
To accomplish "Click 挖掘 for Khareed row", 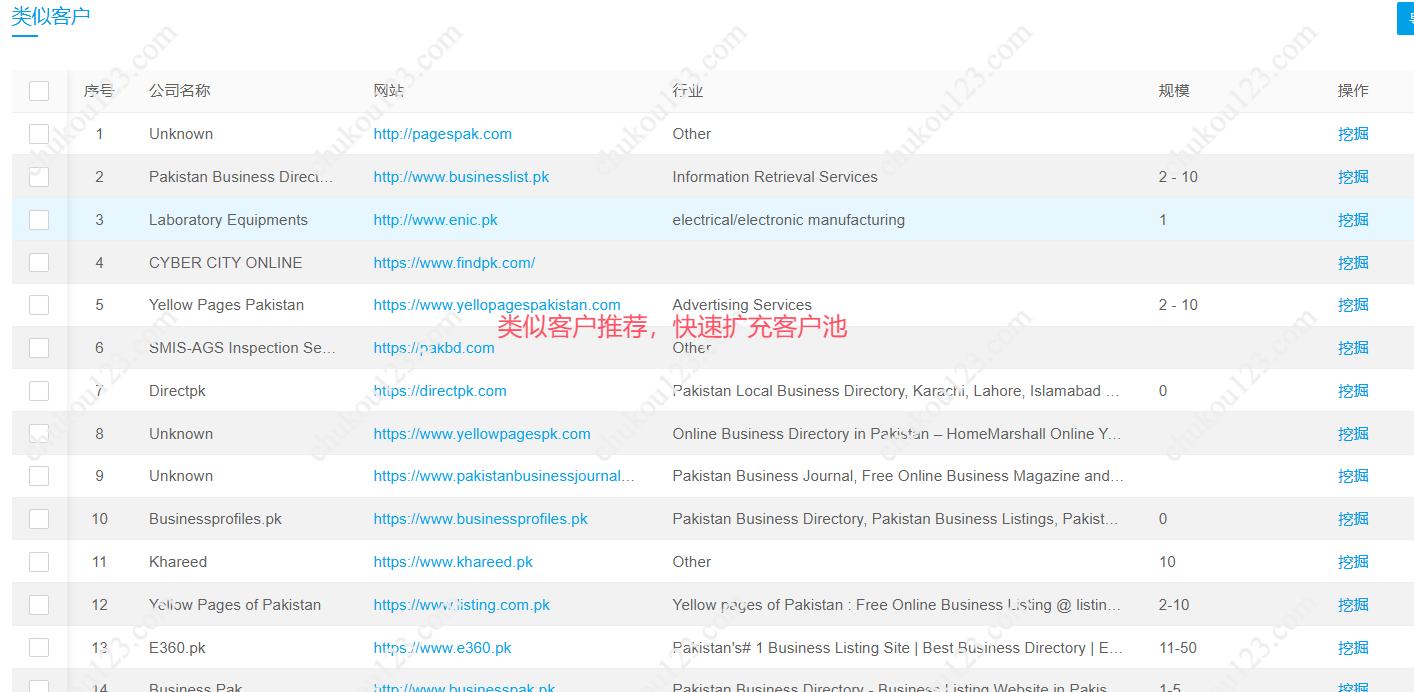I will (1353, 562).
